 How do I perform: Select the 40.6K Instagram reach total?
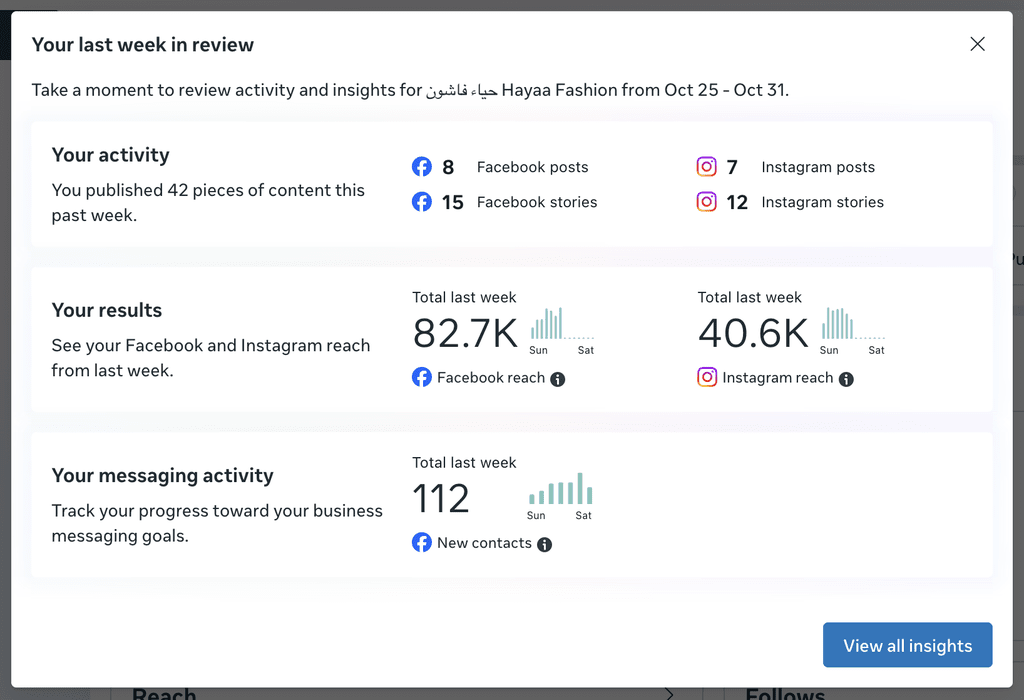click(752, 334)
